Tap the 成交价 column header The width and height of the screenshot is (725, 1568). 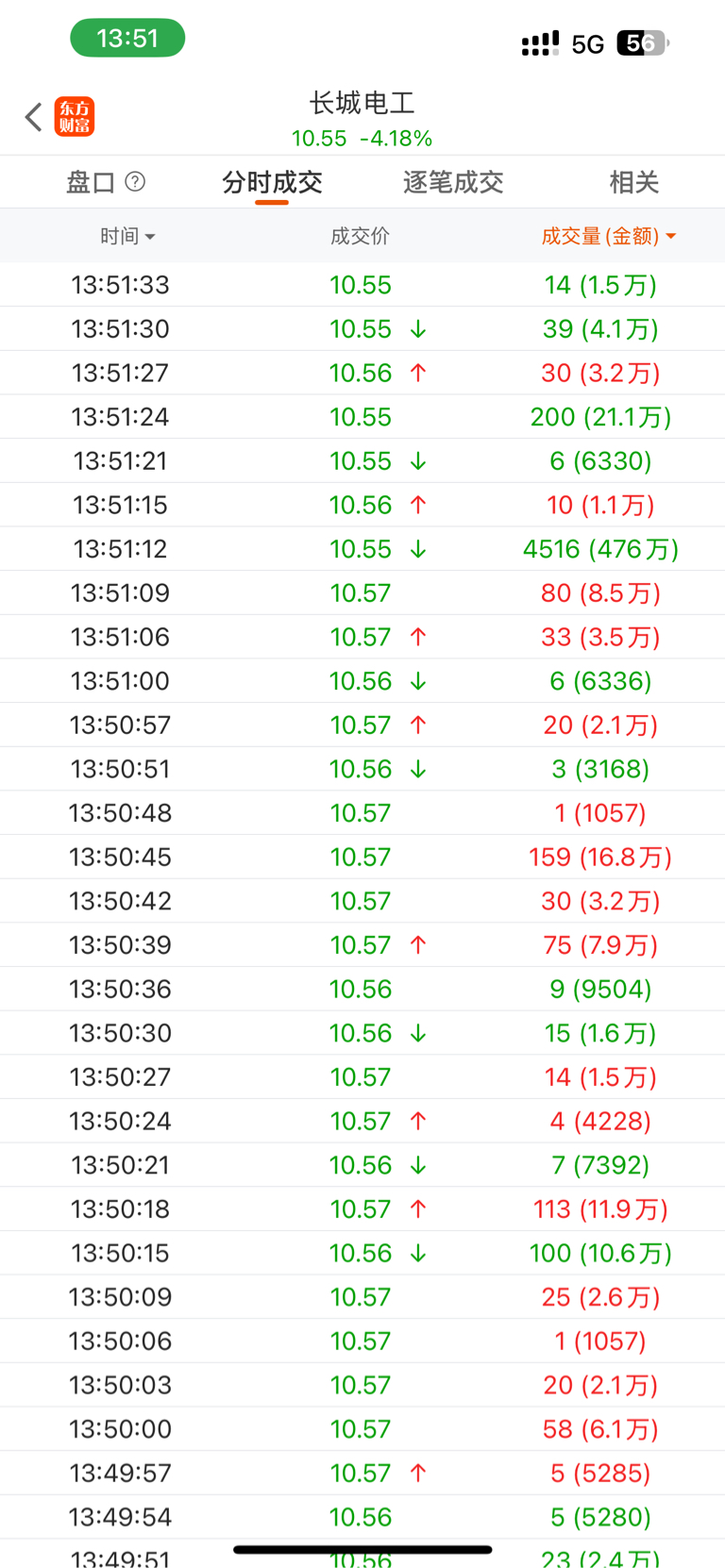360,236
